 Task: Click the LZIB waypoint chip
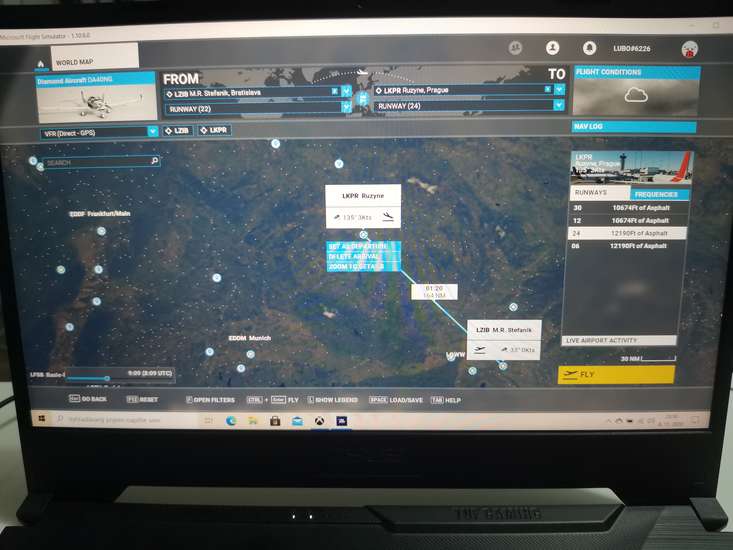pos(177,130)
